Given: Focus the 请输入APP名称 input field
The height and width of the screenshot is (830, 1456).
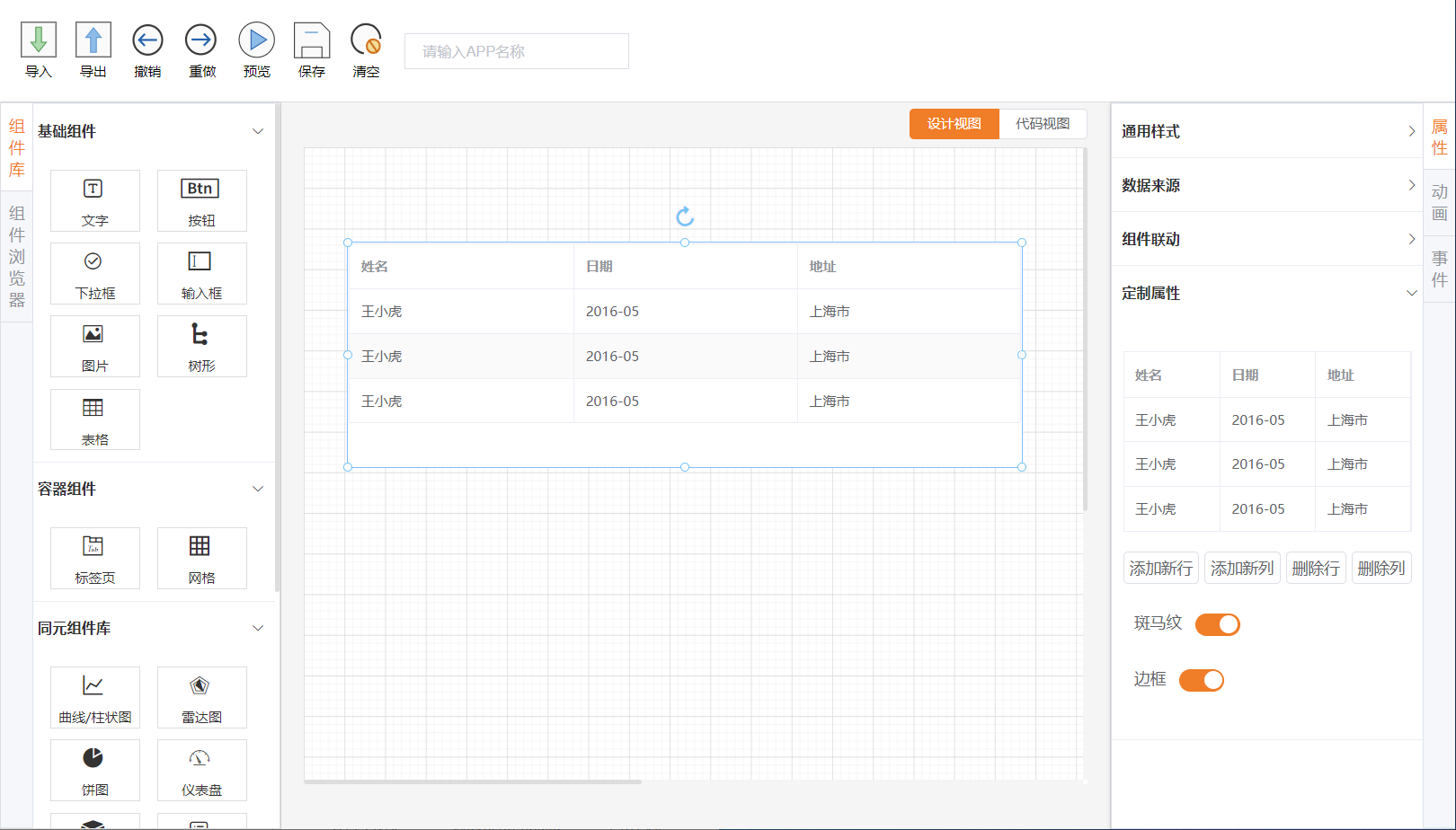Looking at the screenshot, I should point(517,51).
